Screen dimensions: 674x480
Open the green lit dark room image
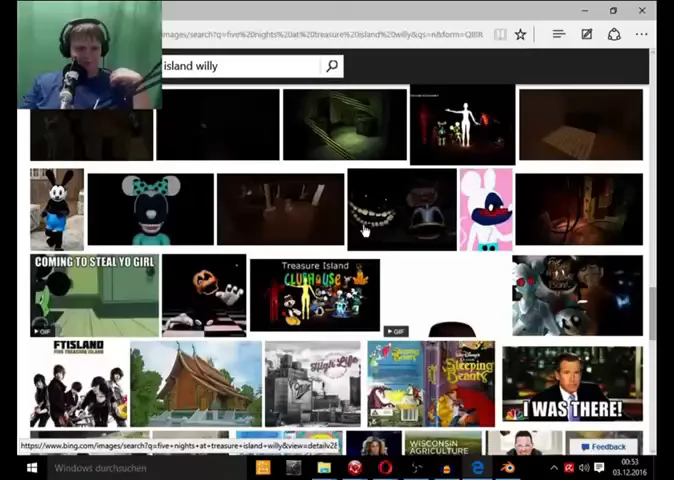click(345, 125)
